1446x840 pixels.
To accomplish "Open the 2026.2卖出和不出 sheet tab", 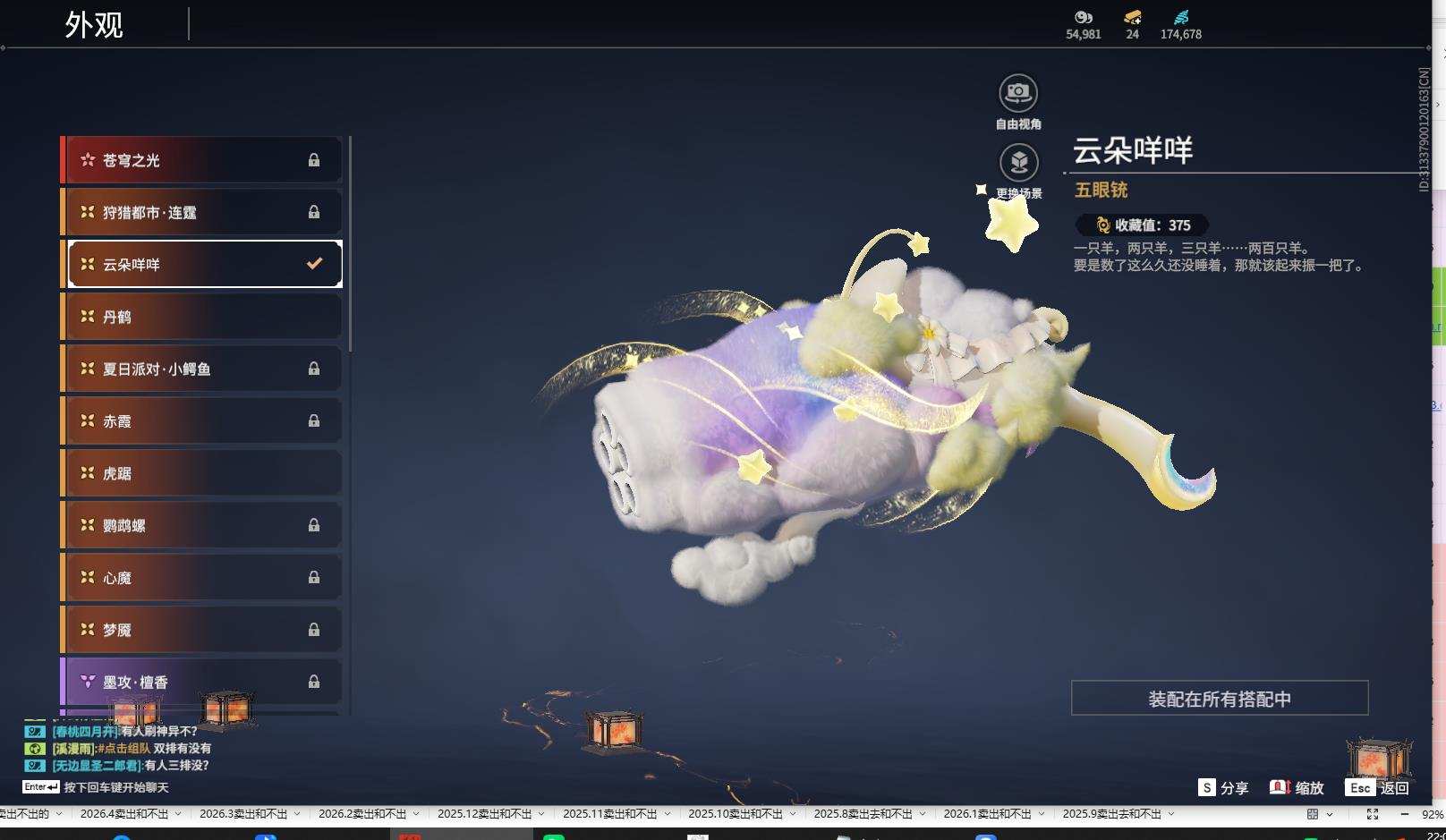I will tap(362, 814).
